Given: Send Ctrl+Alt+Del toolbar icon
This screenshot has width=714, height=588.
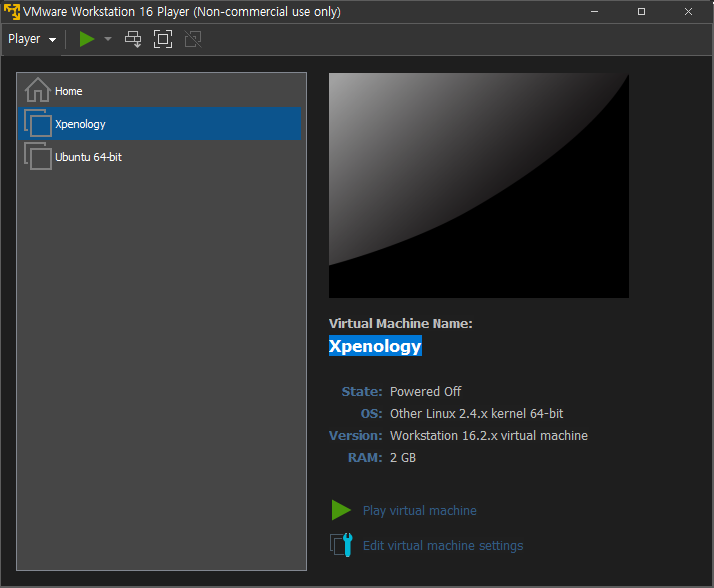Looking at the screenshot, I should click(x=133, y=39).
